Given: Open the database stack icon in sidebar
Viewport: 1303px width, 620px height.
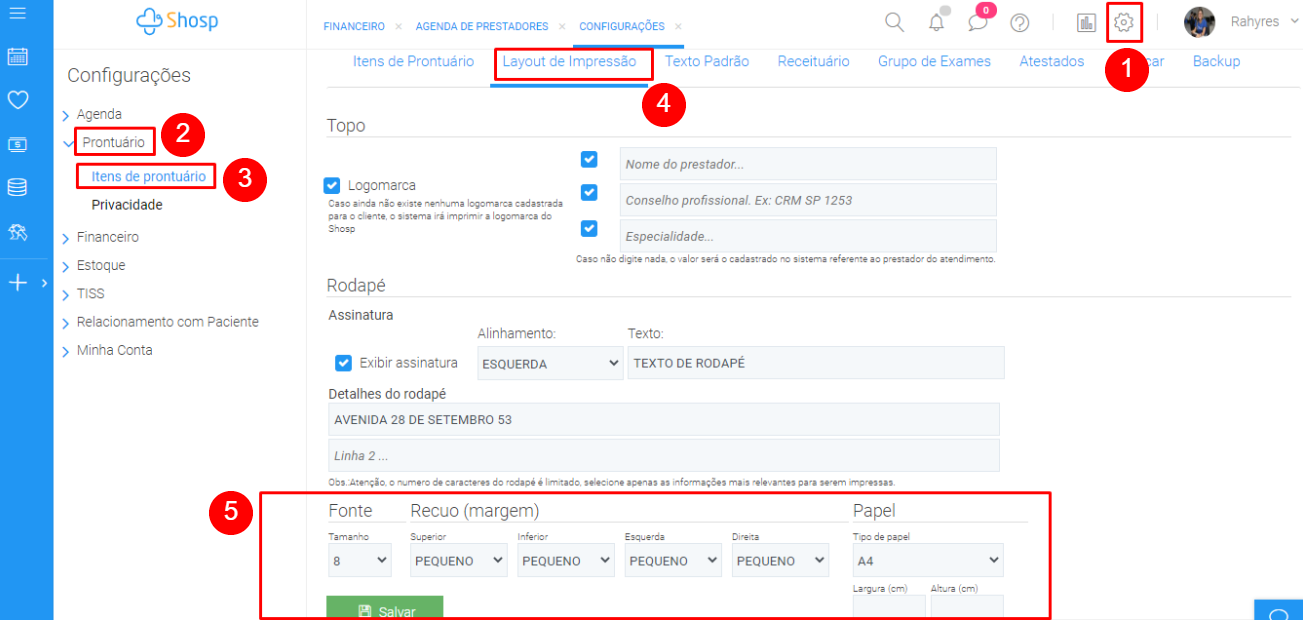Looking at the screenshot, I should pyautogui.click(x=17, y=188).
